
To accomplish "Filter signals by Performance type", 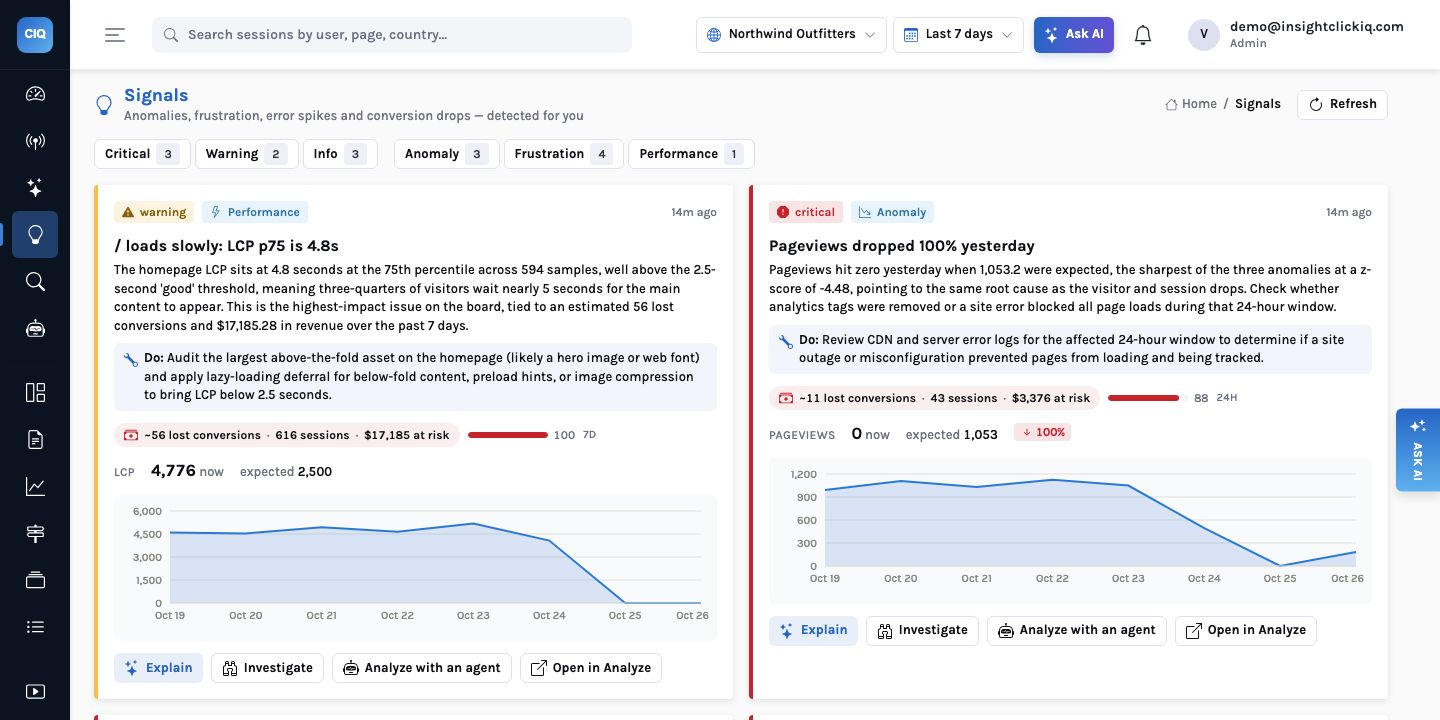I will point(691,154).
